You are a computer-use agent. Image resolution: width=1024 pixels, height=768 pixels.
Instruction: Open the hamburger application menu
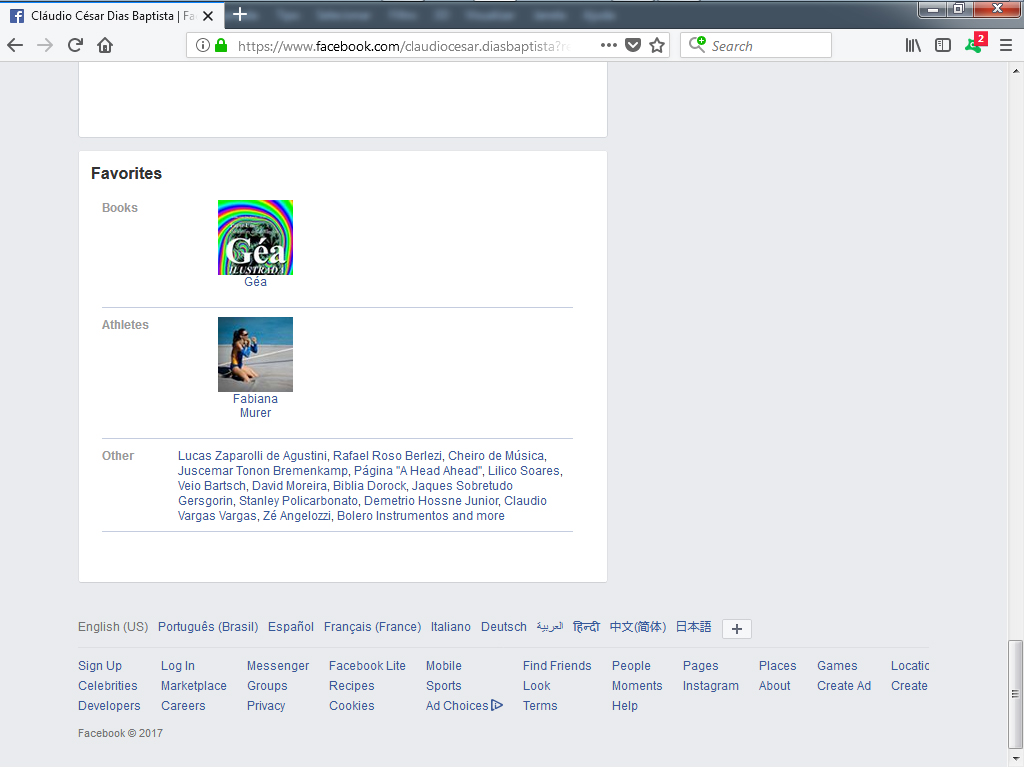(1006, 45)
